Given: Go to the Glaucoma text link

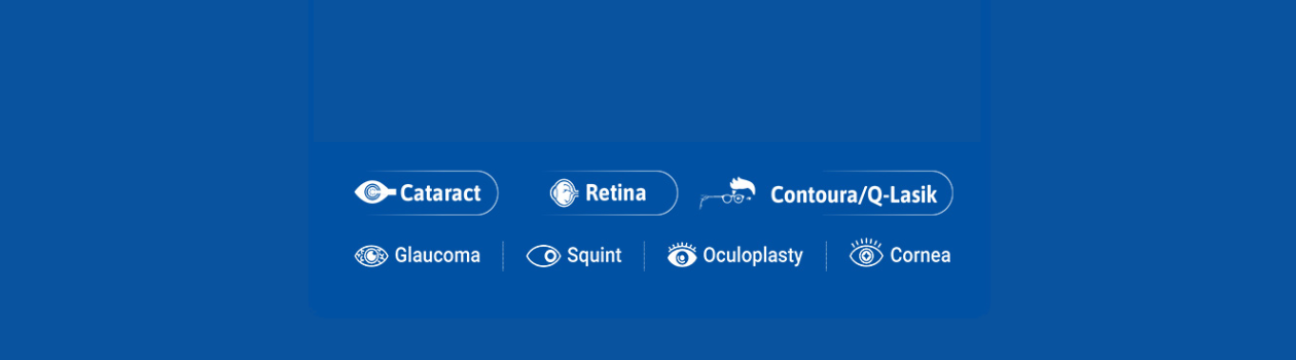Looking at the screenshot, I should [437, 256].
